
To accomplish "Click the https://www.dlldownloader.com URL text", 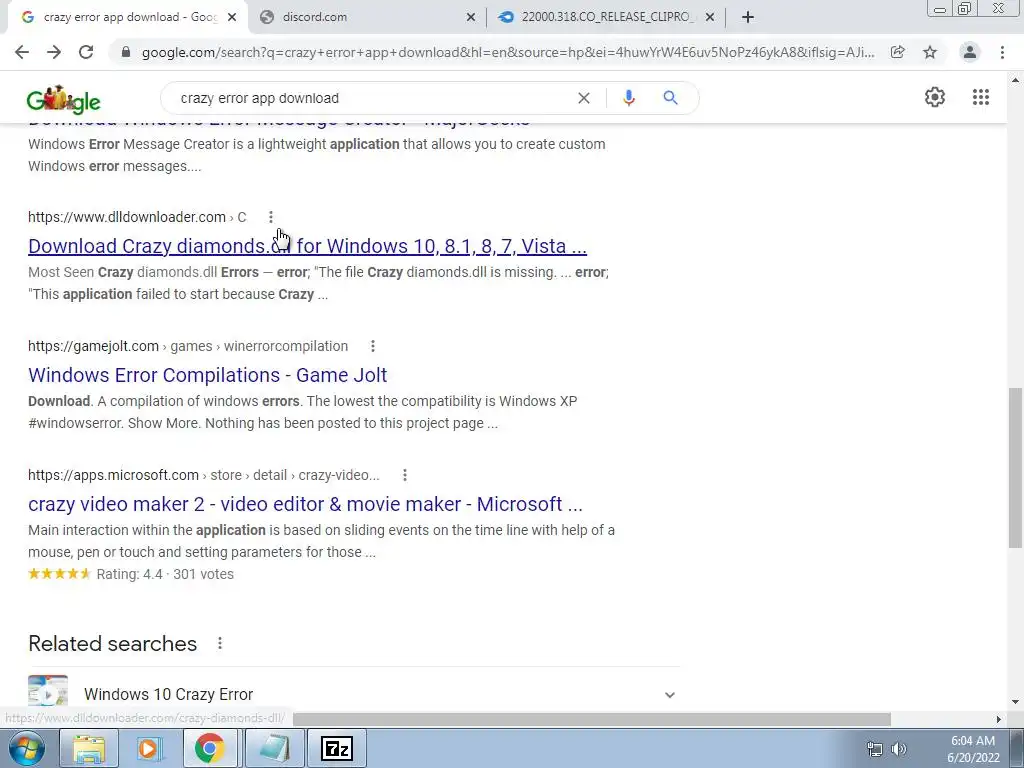I will coord(127,217).
